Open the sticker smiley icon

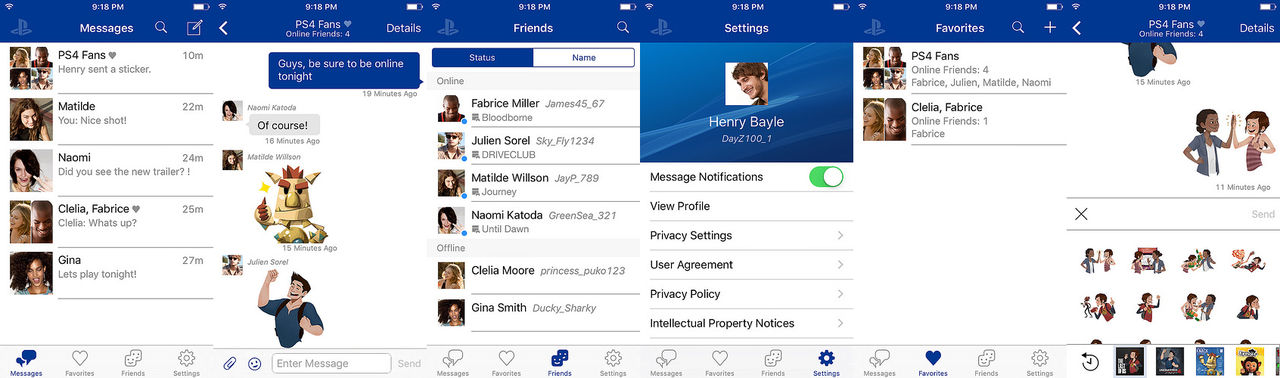[254, 363]
